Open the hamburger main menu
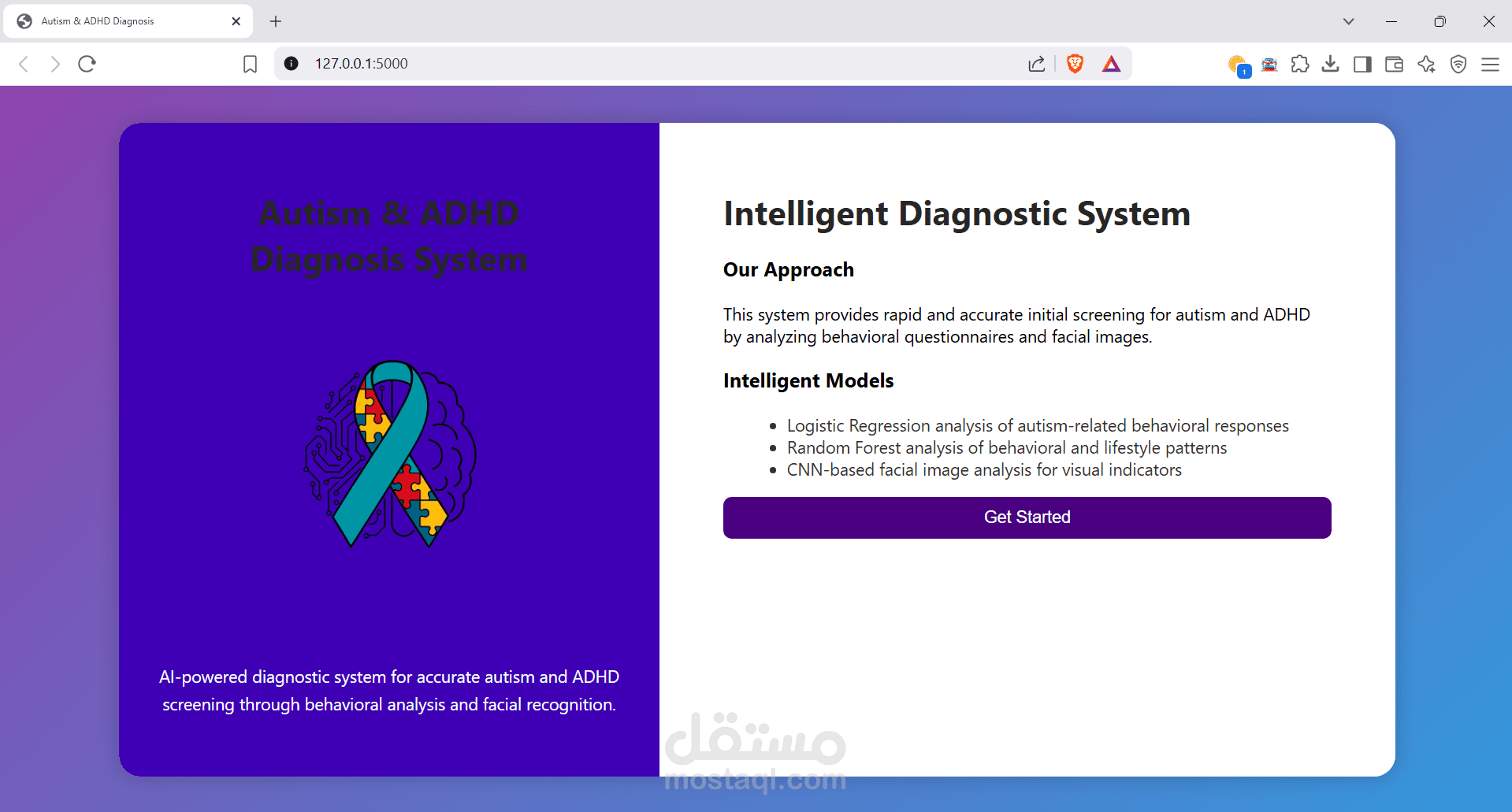Screen dimensions: 1512x812 1490,65
